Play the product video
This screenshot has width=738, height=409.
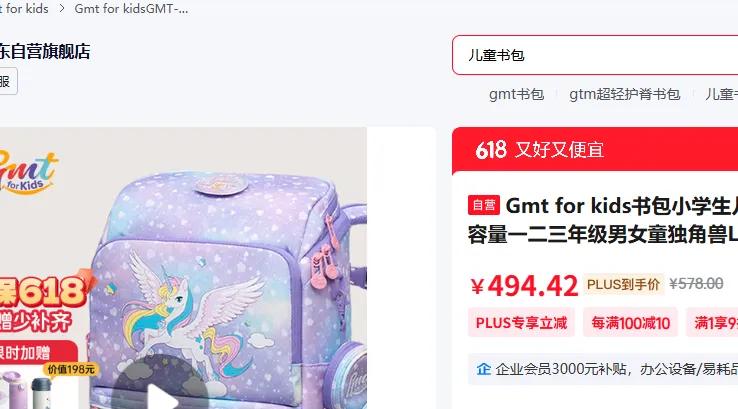[x=160, y=384]
